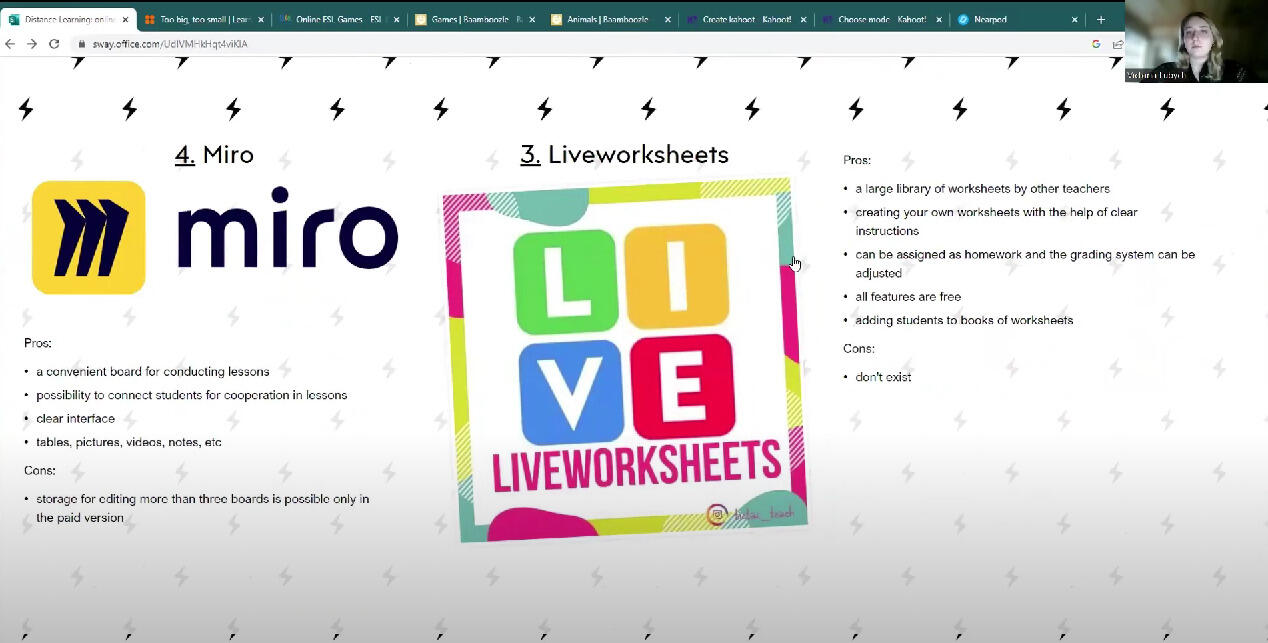Click 'a convenient board for conducting lessons'
Viewport: 1268px width, 643px height.
(x=153, y=371)
